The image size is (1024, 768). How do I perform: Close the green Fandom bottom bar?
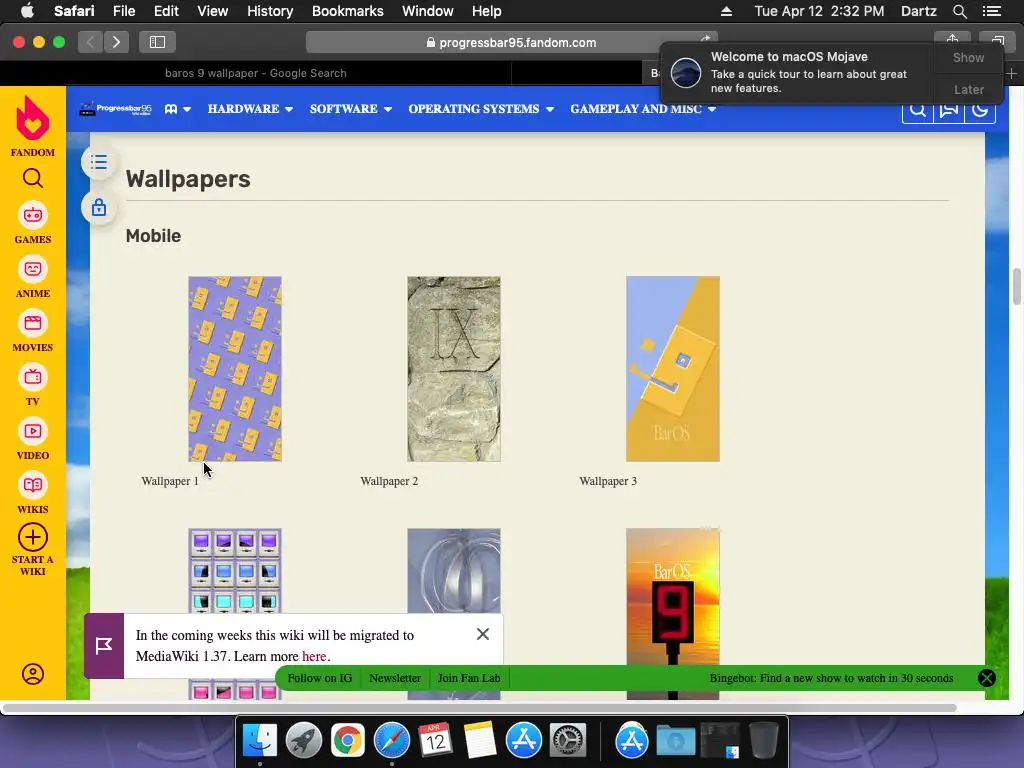click(x=986, y=678)
